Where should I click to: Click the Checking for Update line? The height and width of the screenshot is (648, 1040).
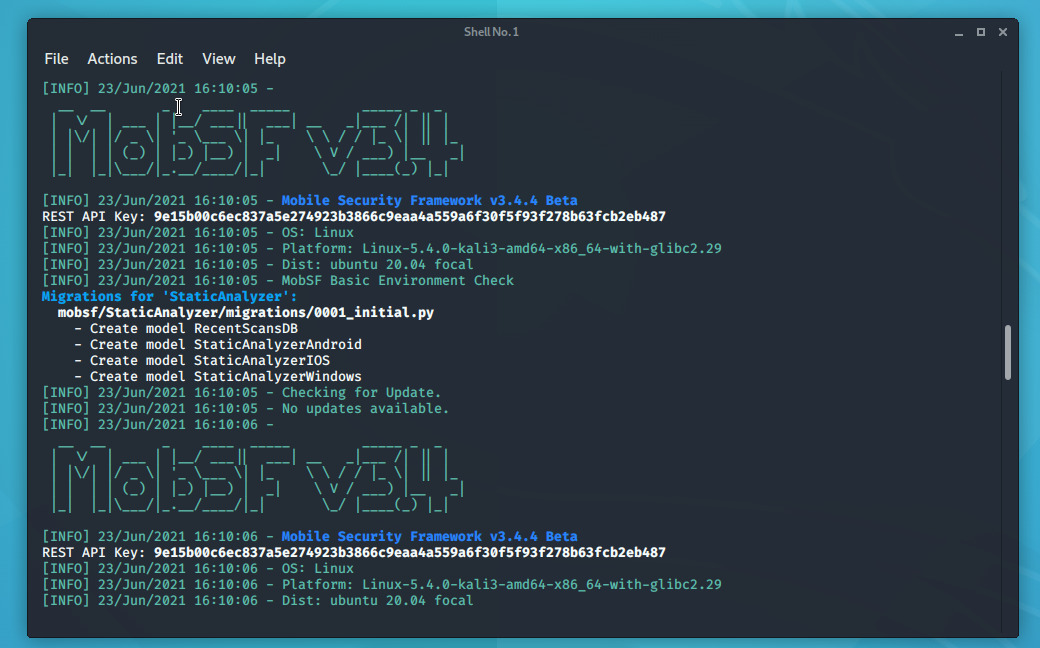pyautogui.click(x=361, y=393)
